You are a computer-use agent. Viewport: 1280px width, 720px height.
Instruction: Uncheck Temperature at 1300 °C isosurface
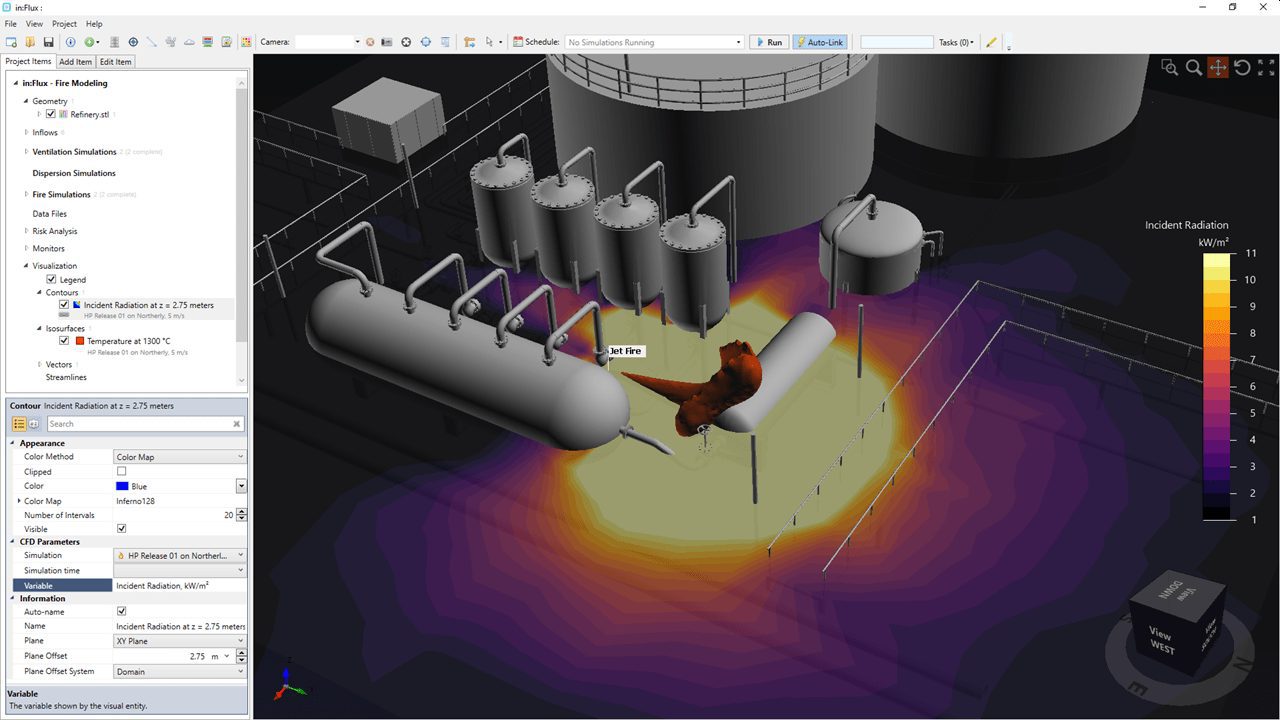click(x=64, y=341)
